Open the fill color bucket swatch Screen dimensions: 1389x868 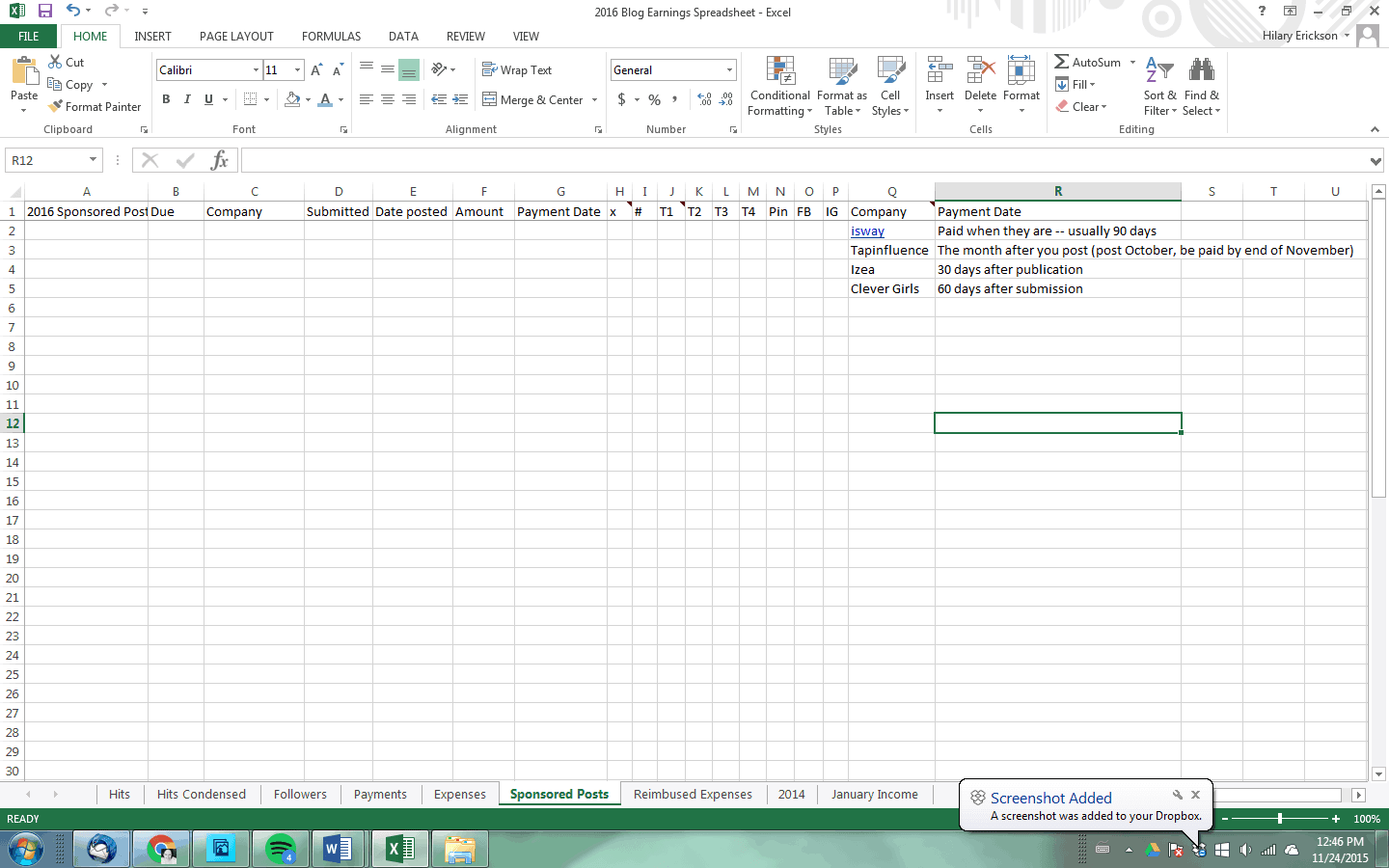coord(292,99)
